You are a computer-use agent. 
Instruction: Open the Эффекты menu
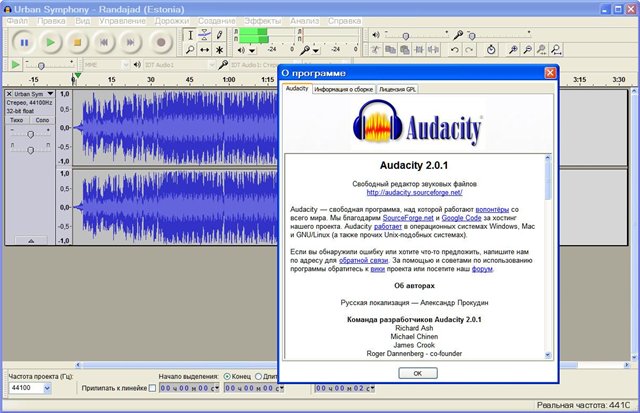[x=263, y=20]
